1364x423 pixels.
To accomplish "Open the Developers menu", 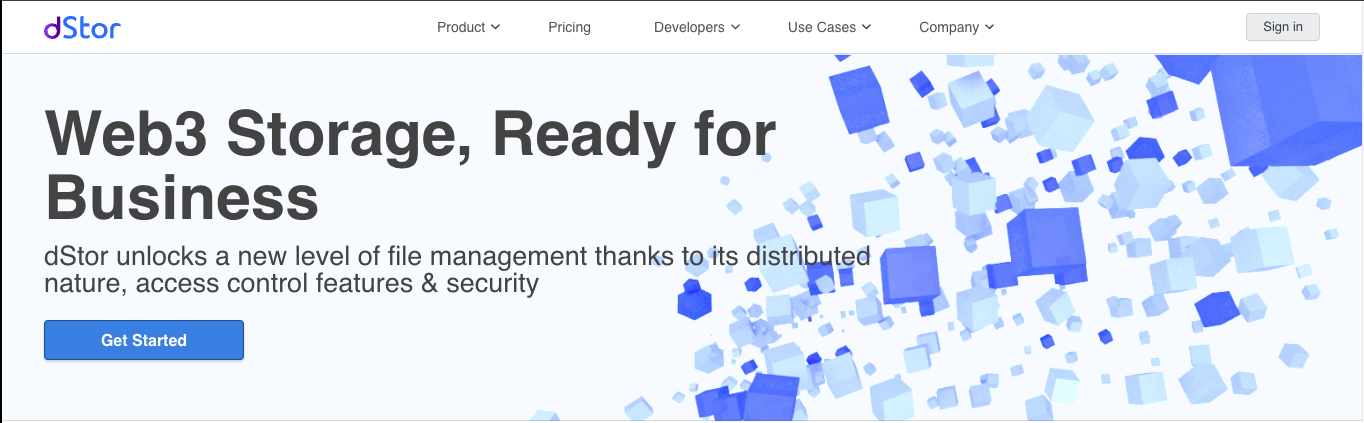I will pyautogui.click(x=697, y=27).
